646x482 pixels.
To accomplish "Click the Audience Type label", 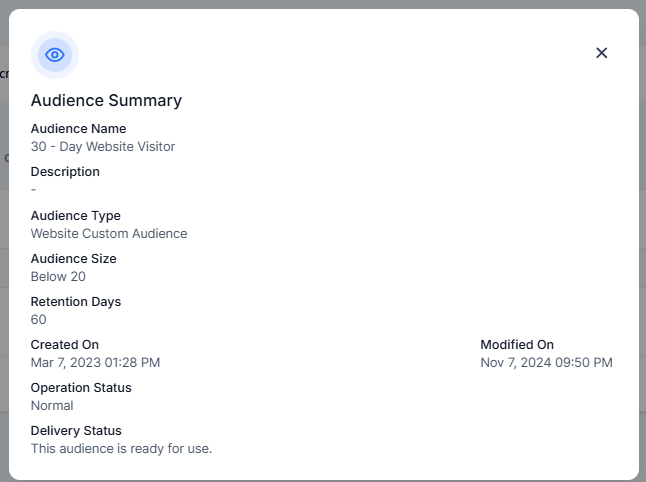I will click(x=75, y=216).
